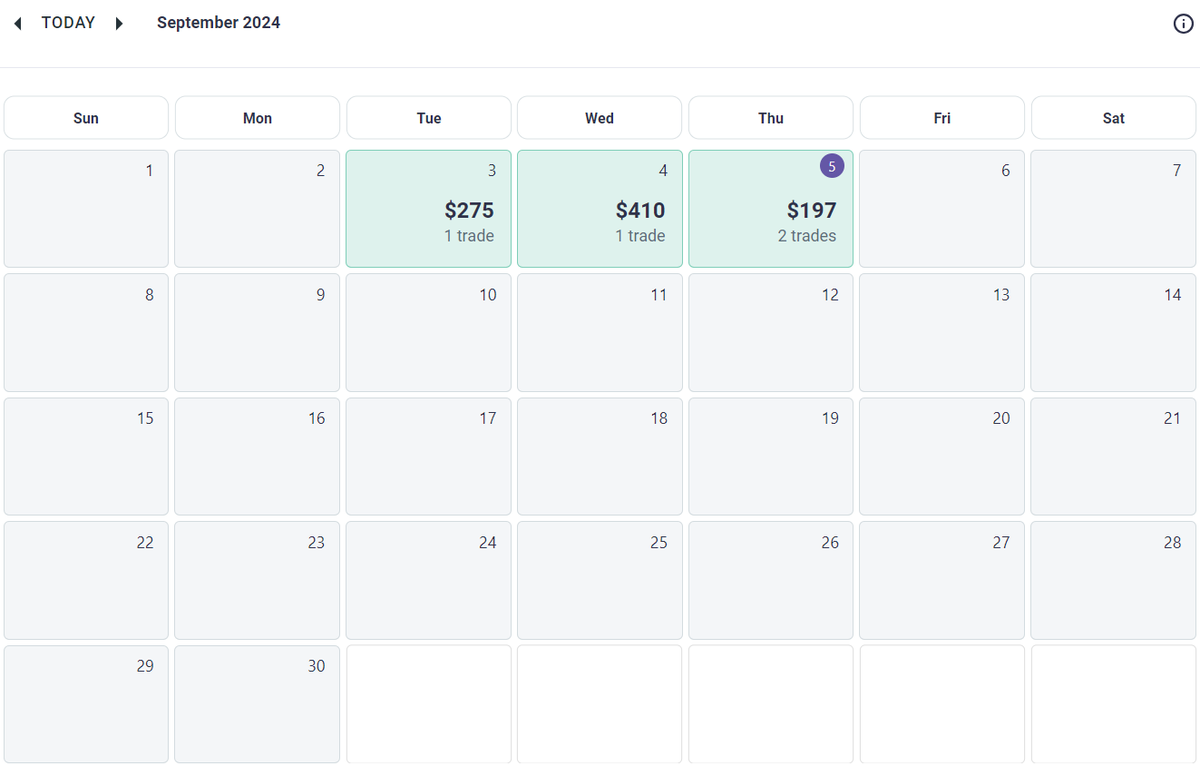Select the day 29 cell

86,704
